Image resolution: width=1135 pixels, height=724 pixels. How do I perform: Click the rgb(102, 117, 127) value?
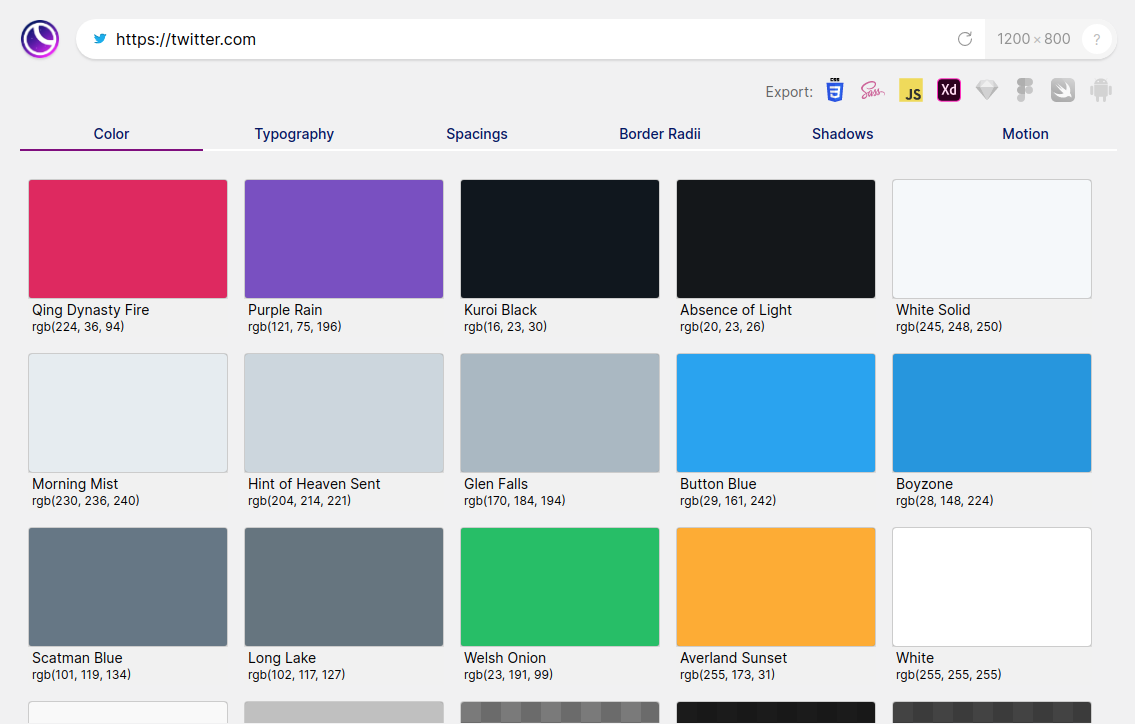296,674
